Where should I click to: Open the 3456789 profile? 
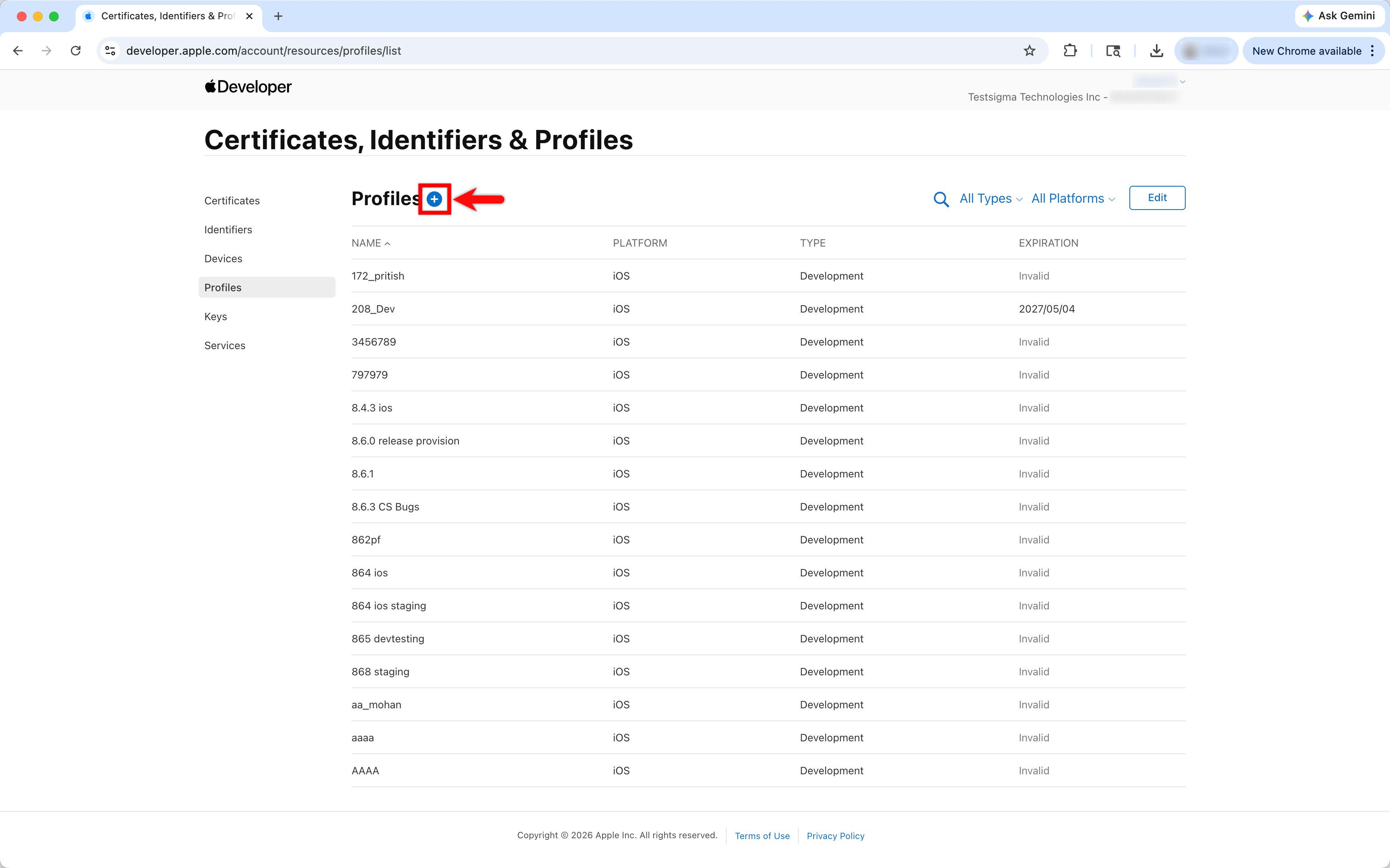769,342
